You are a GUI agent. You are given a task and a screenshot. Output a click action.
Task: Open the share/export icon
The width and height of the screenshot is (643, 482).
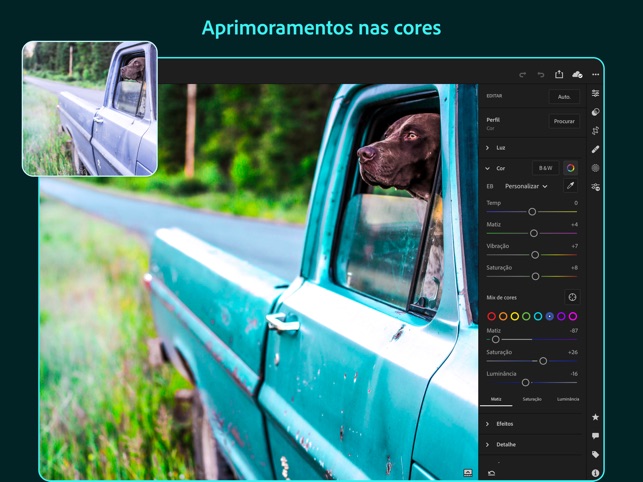click(559, 74)
